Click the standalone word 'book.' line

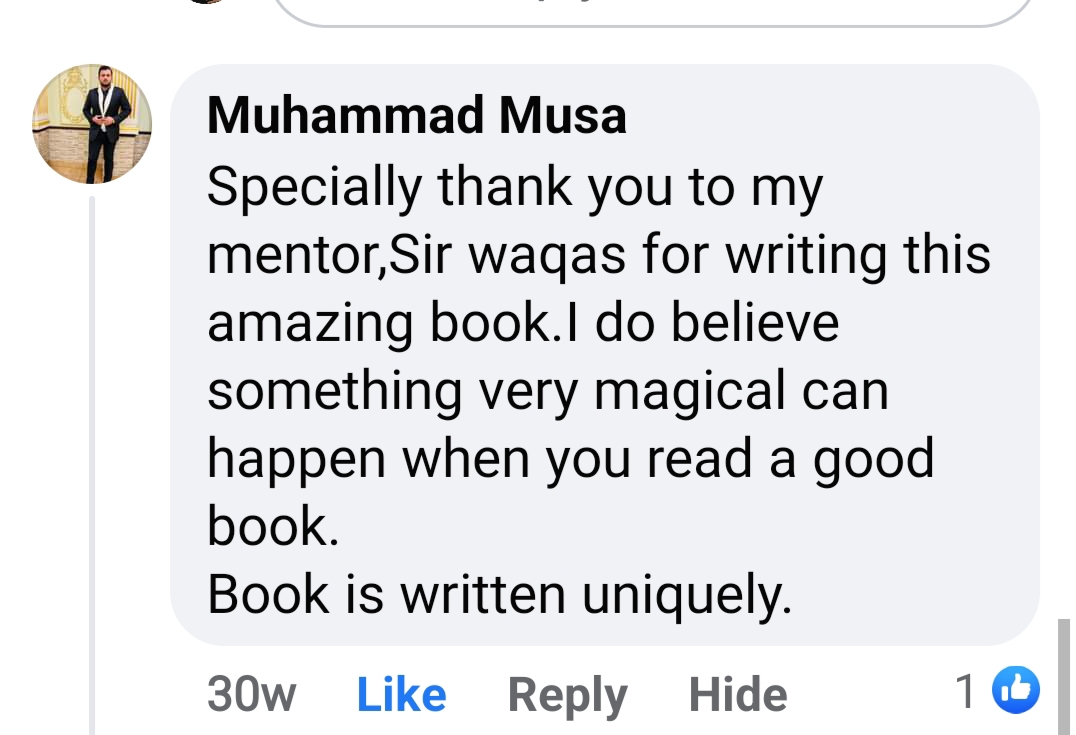coord(273,526)
